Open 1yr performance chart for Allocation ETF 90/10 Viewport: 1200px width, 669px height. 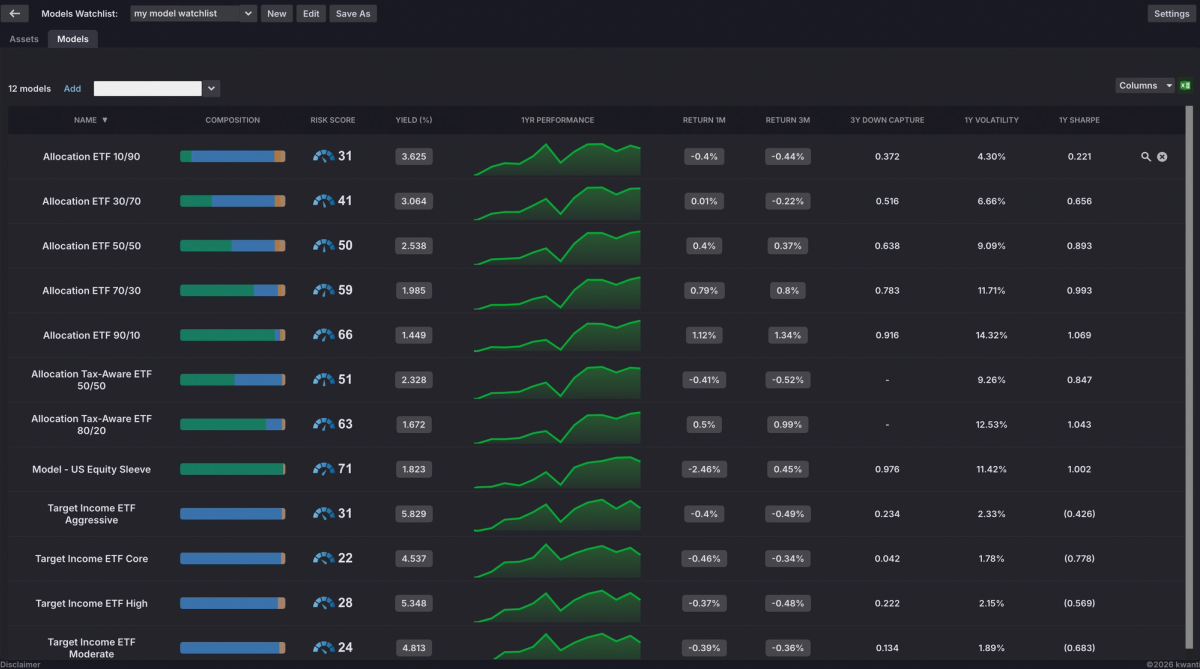tap(557, 335)
